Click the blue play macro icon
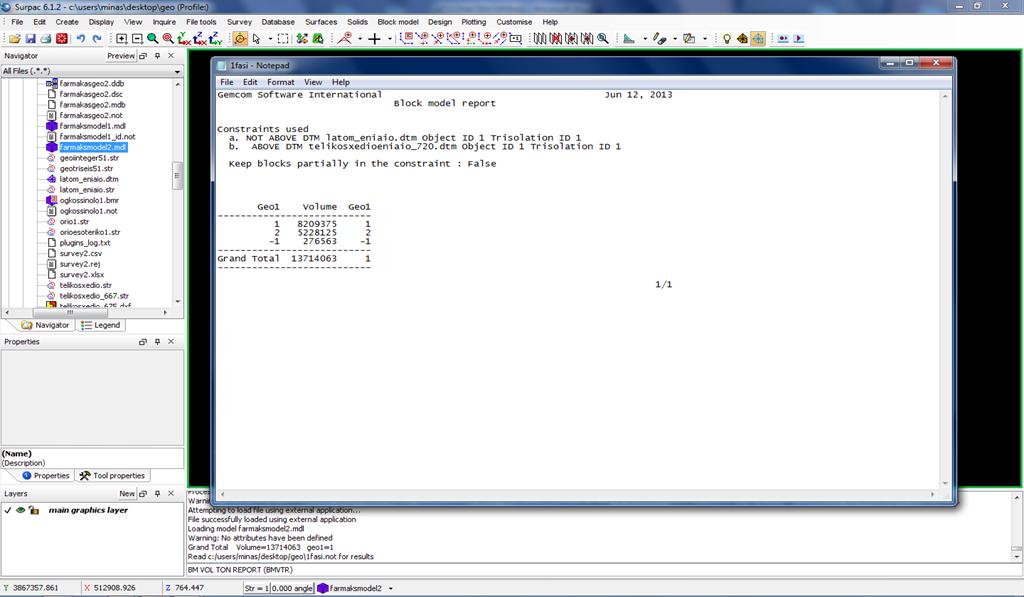Screen dimensions: 1024x597 tap(798, 39)
